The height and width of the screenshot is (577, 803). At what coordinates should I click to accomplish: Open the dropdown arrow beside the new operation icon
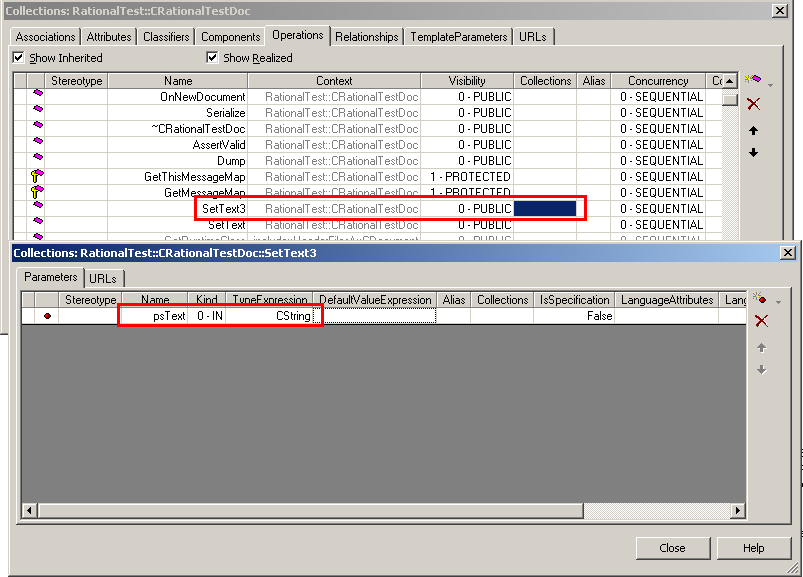coord(771,85)
